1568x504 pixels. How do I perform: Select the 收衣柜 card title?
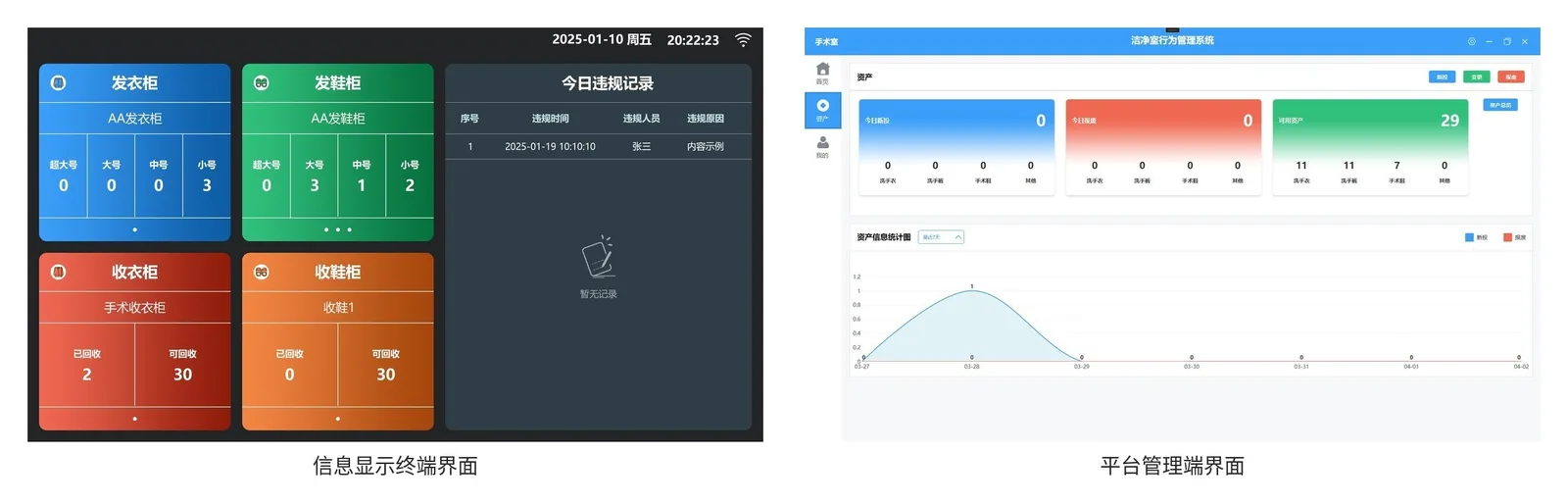[134, 273]
